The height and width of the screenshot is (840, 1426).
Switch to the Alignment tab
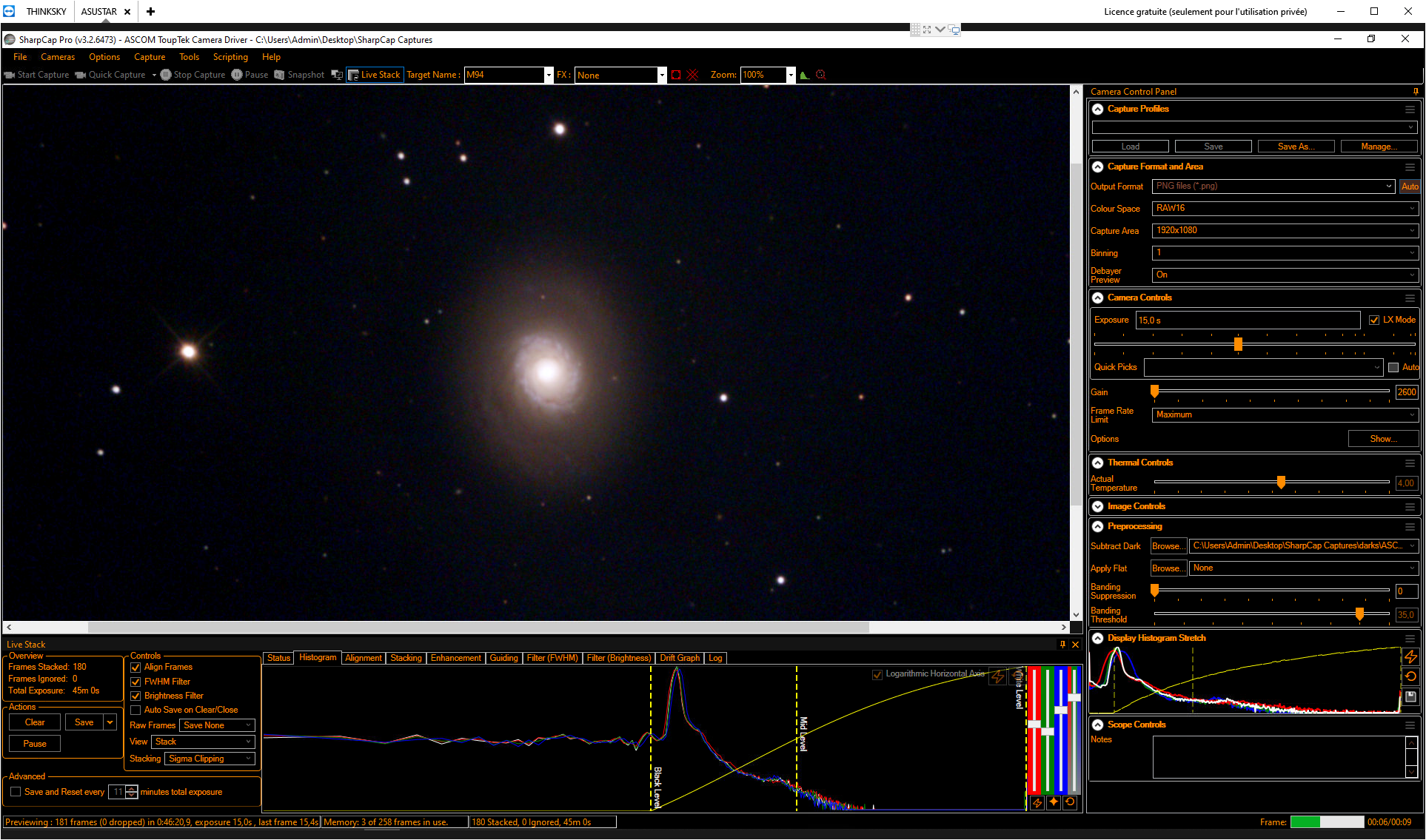[x=363, y=658]
